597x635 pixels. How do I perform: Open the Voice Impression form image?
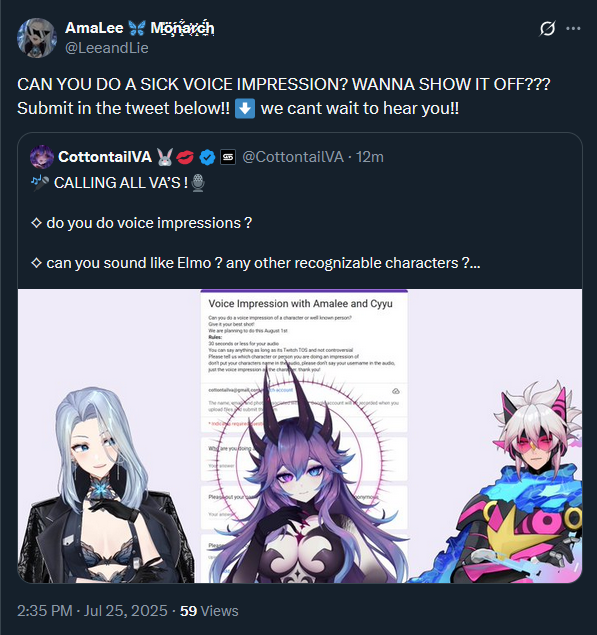point(300,436)
